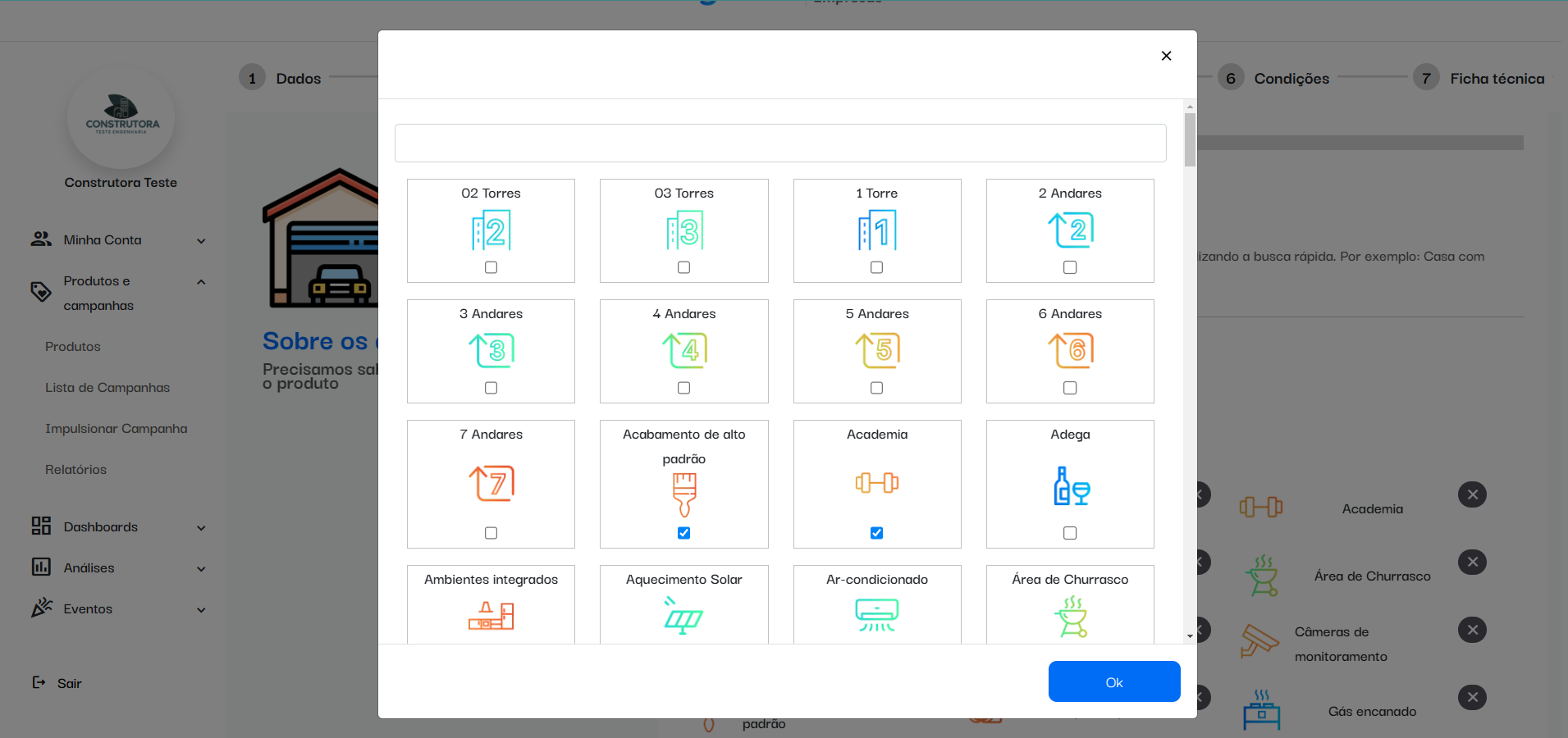
Task: Open Lista de Campanhas menu item
Action: tap(107, 388)
